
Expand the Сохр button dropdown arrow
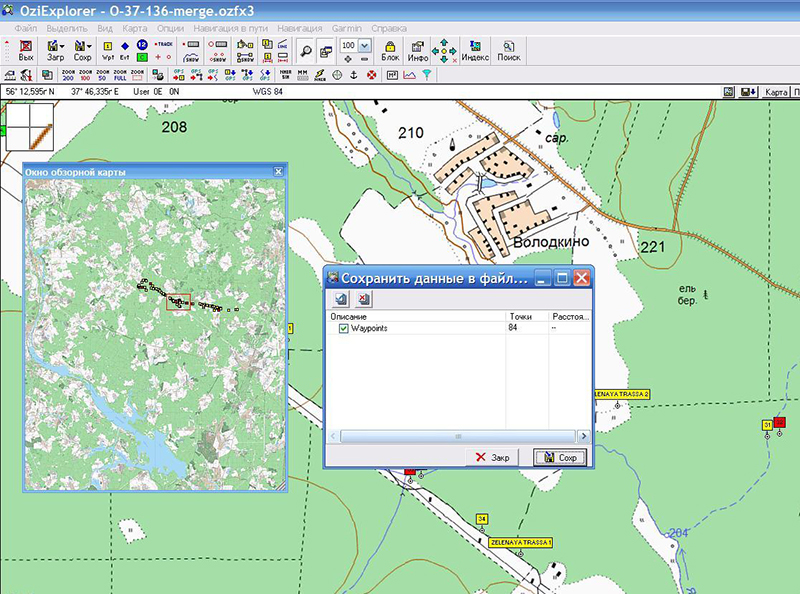tap(89, 46)
